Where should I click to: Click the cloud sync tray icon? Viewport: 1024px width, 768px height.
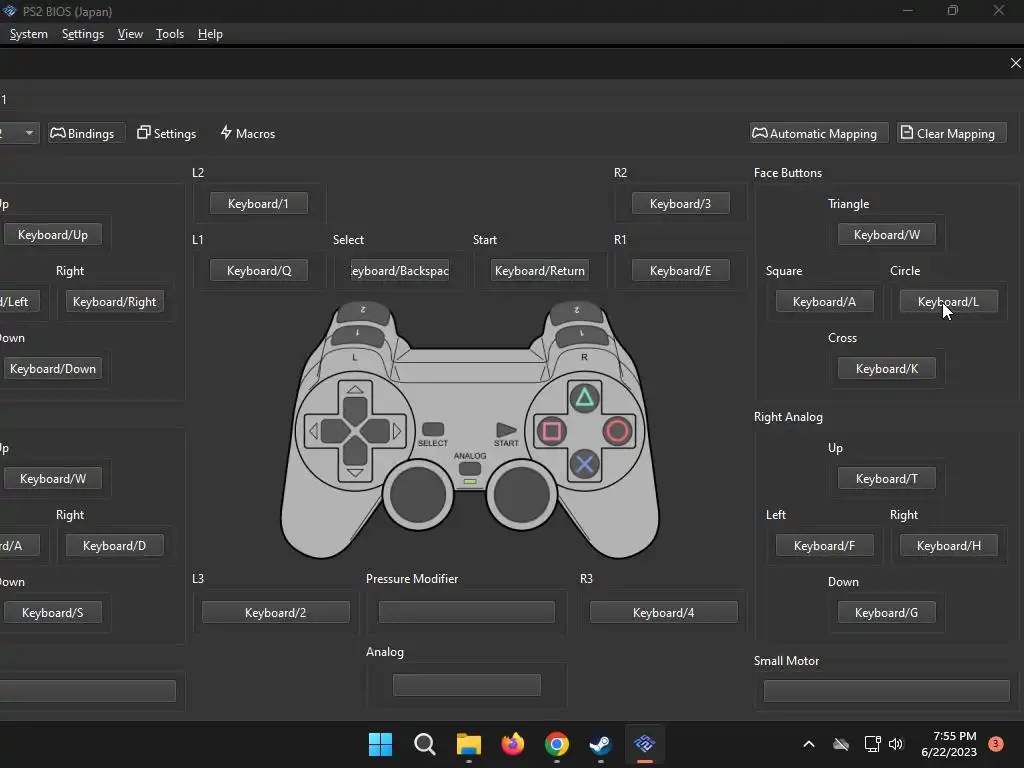[x=841, y=744]
